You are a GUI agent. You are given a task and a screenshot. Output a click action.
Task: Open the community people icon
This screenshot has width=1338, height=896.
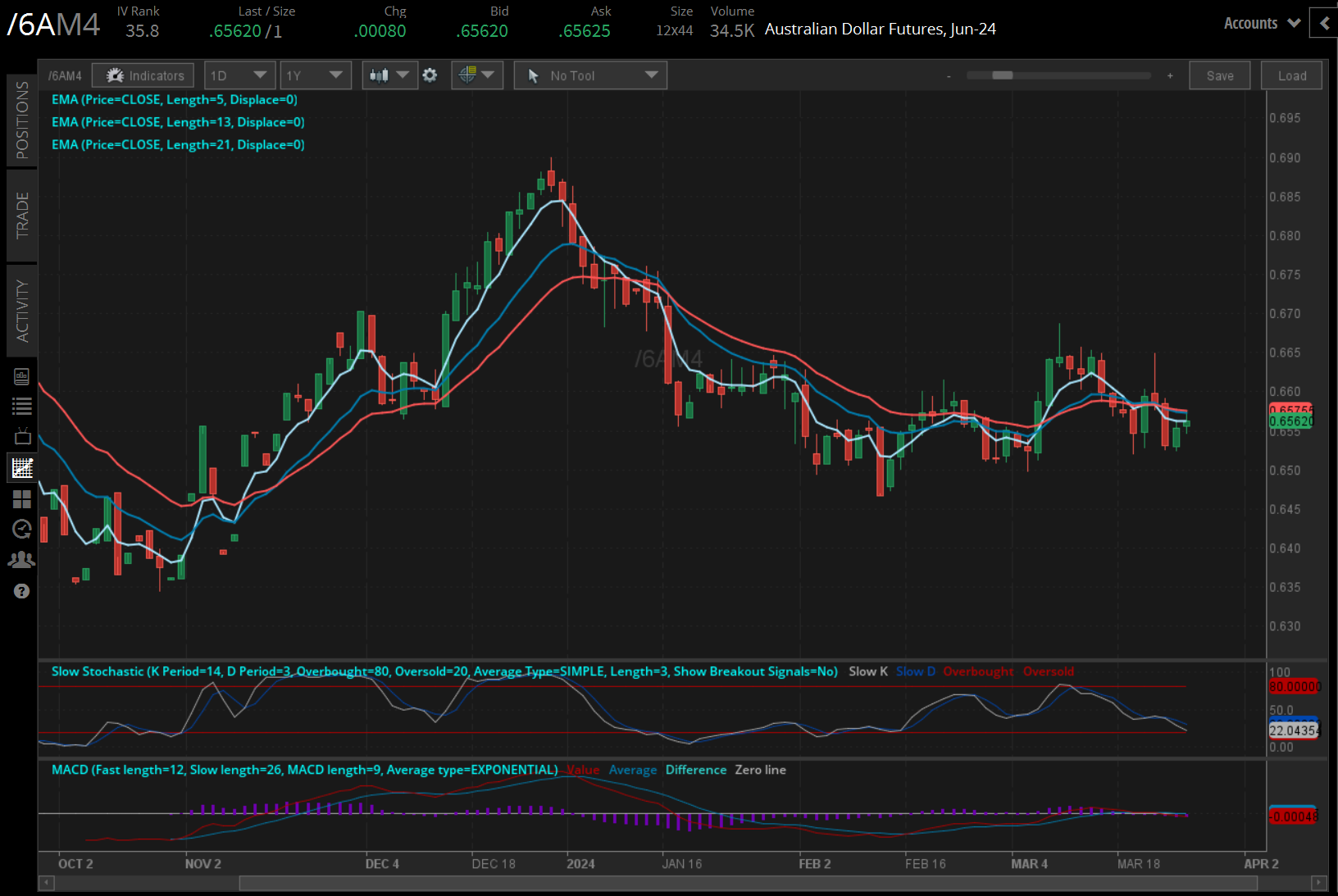tap(22, 559)
